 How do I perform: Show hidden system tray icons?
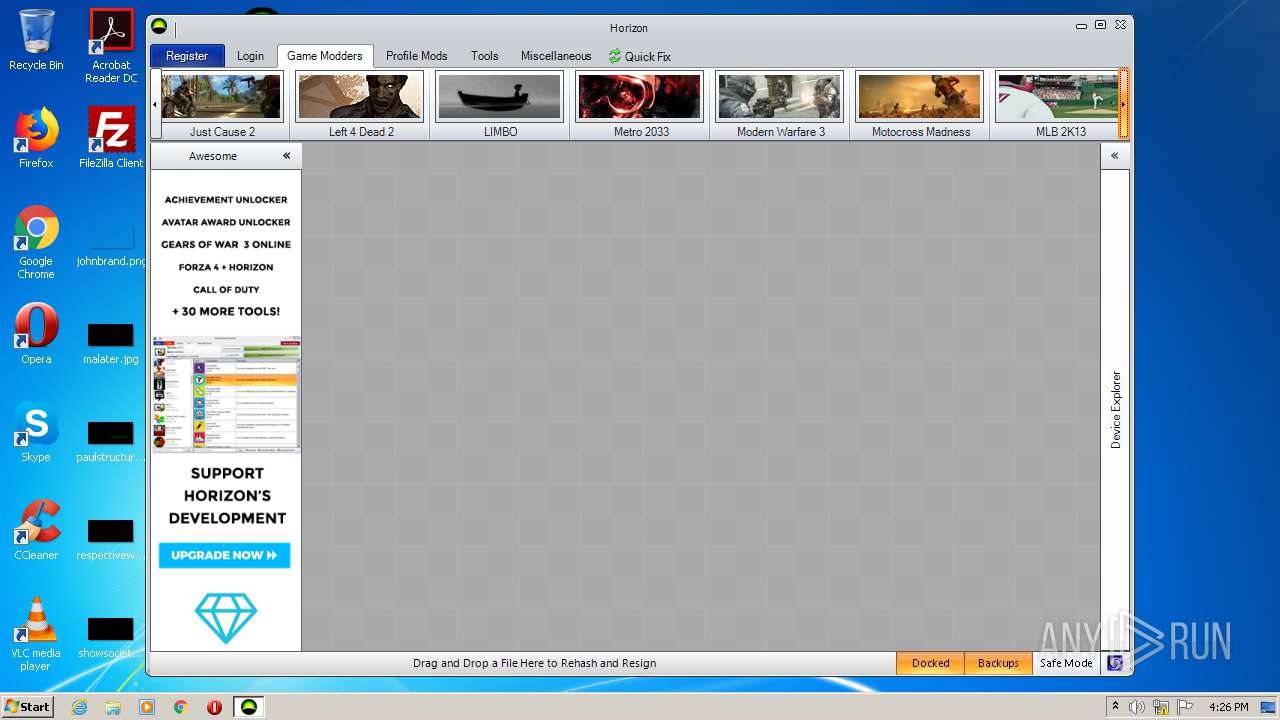coord(1115,707)
